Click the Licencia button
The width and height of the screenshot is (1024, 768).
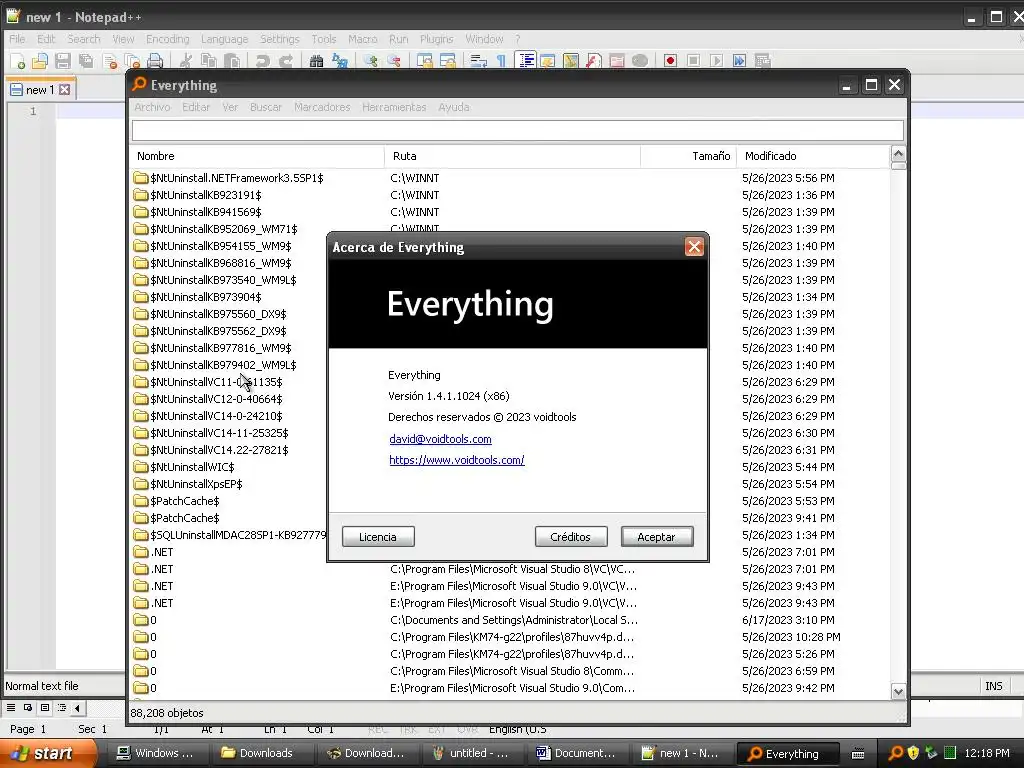(378, 537)
